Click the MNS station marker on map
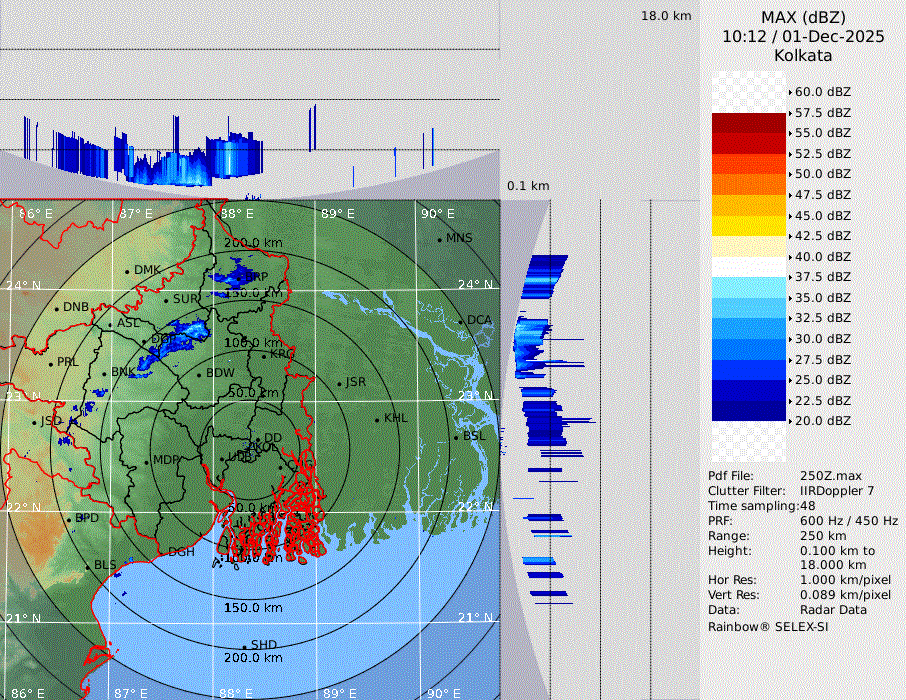Image resolution: width=906 pixels, height=700 pixels. coord(439,239)
